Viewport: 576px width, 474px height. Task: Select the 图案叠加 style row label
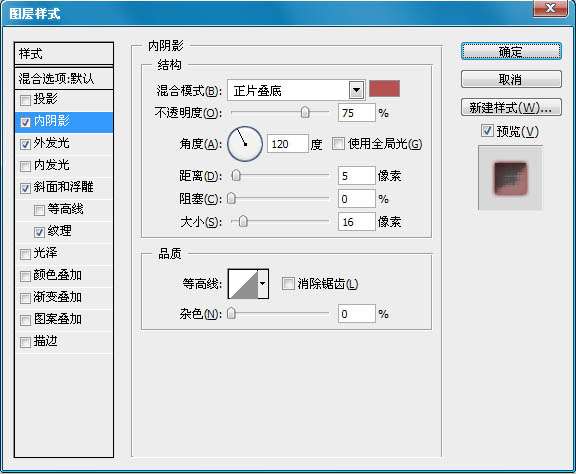point(58,319)
